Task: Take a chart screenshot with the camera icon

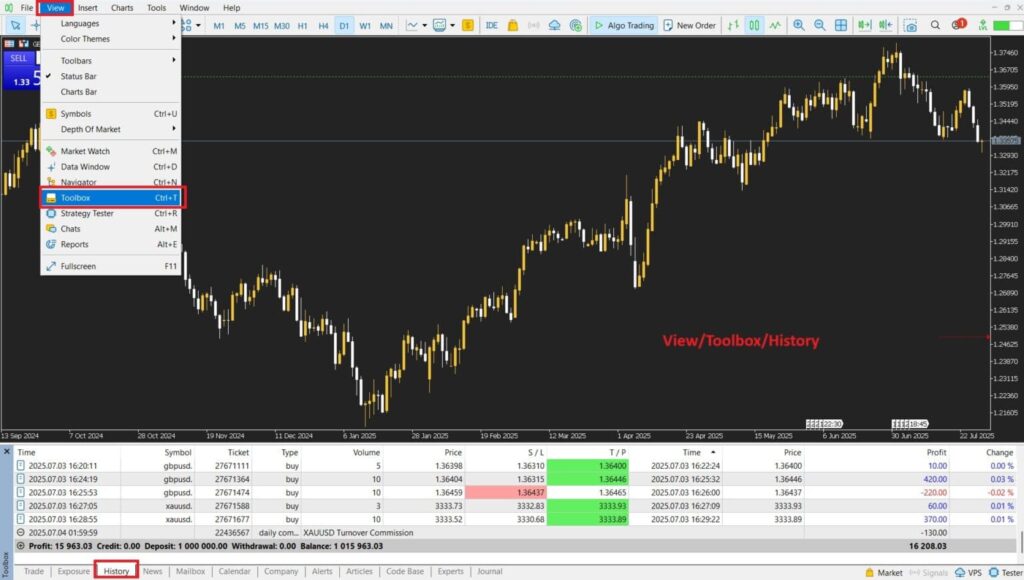Action: [x=908, y=25]
